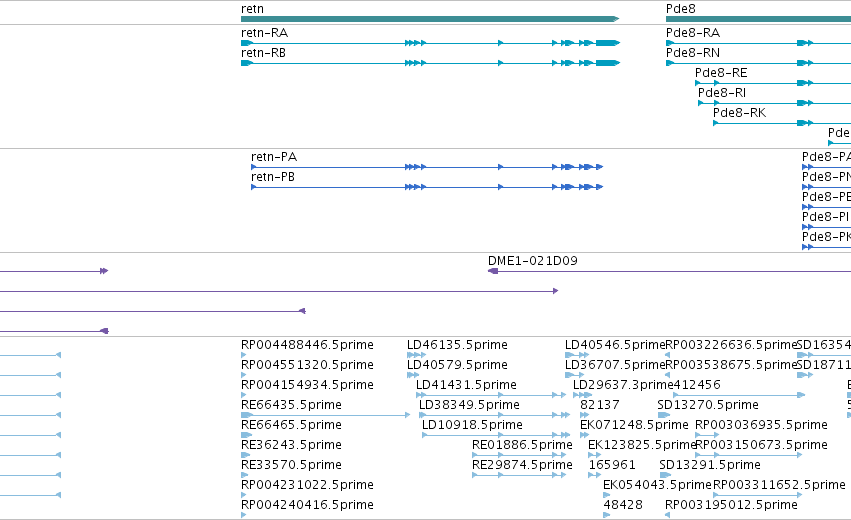Click the DME1-021D09 clone label
Viewport: 851px width, 520px height.
[x=532, y=261]
